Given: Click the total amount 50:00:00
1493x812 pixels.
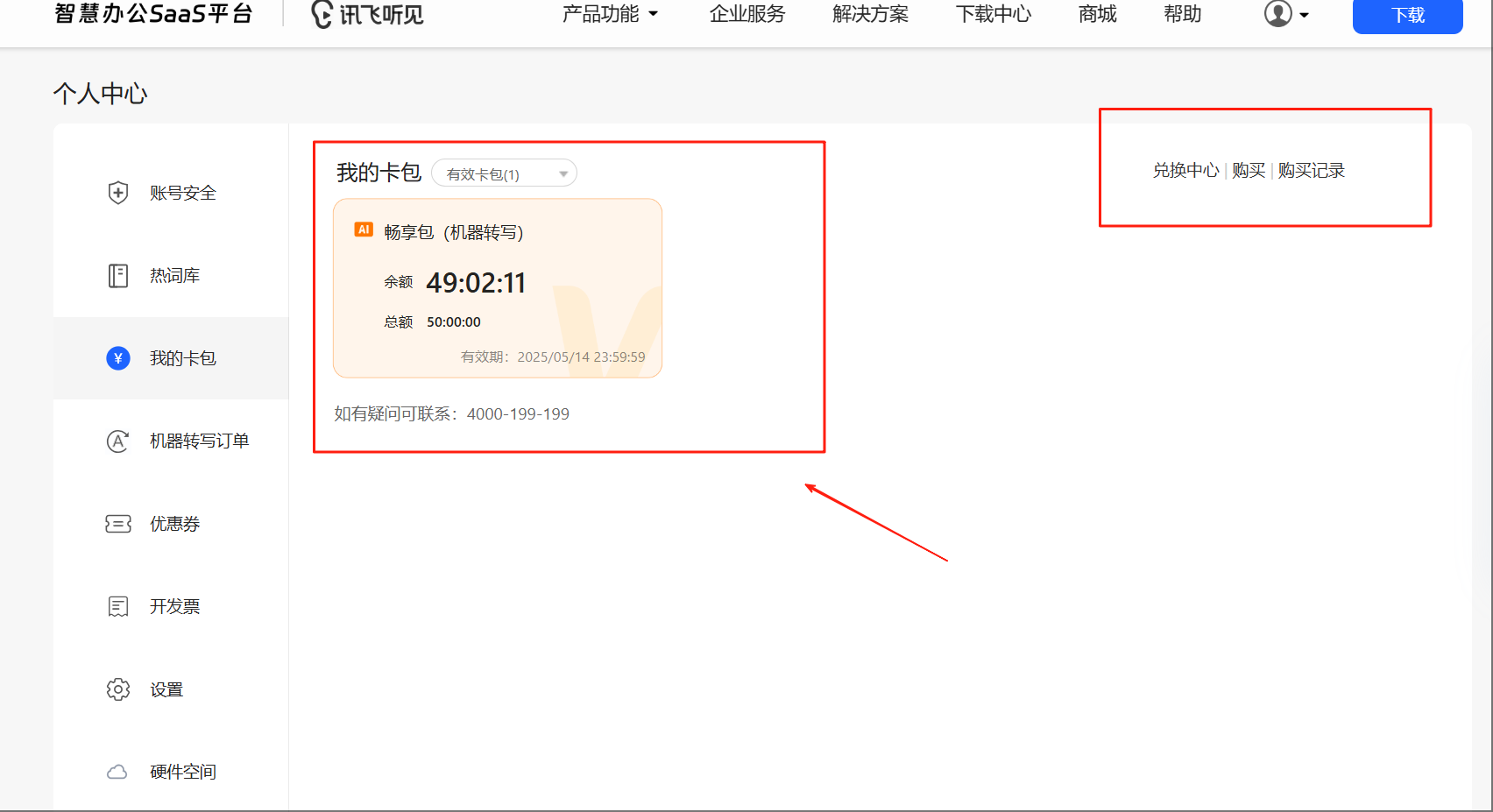Looking at the screenshot, I should point(454,322).
